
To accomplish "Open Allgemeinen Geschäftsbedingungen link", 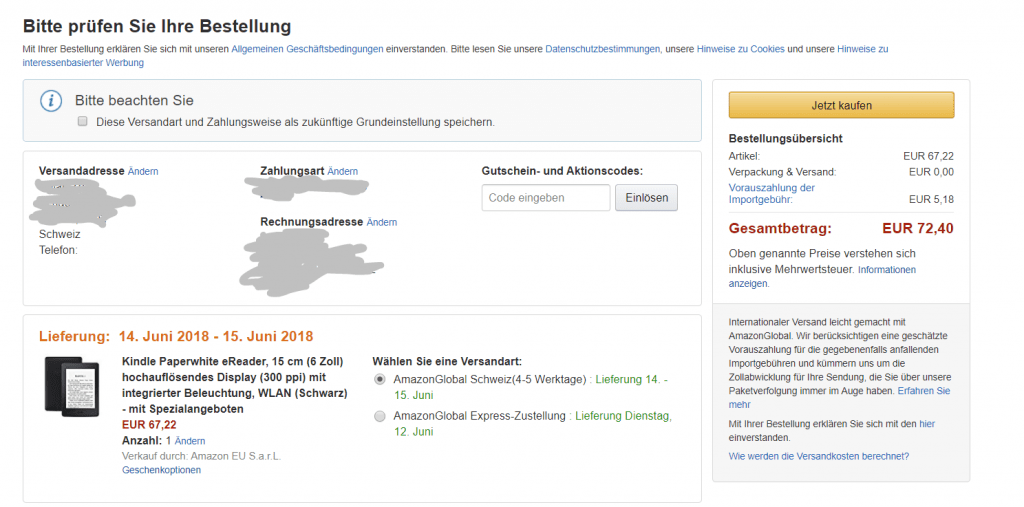I will (x=307, y=49).
